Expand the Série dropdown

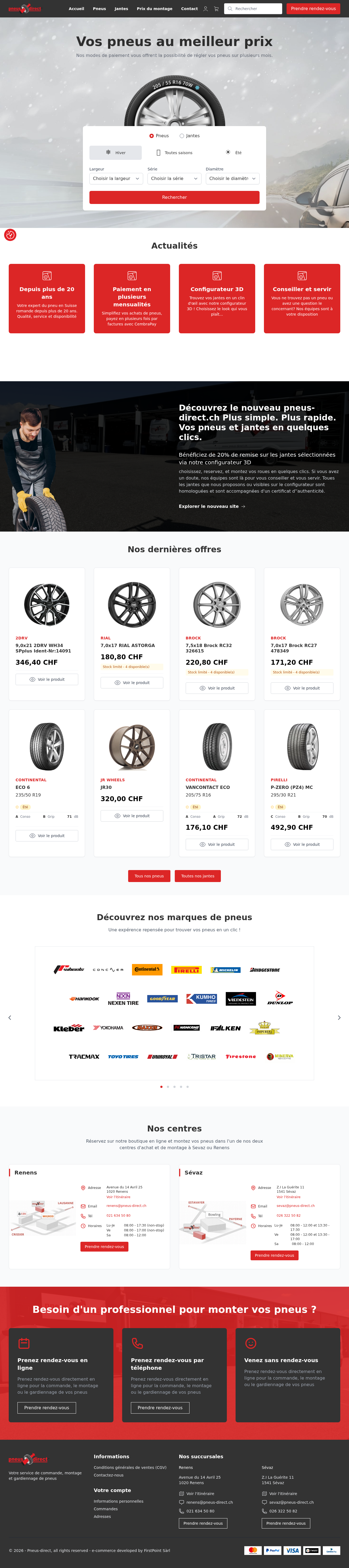174,179
